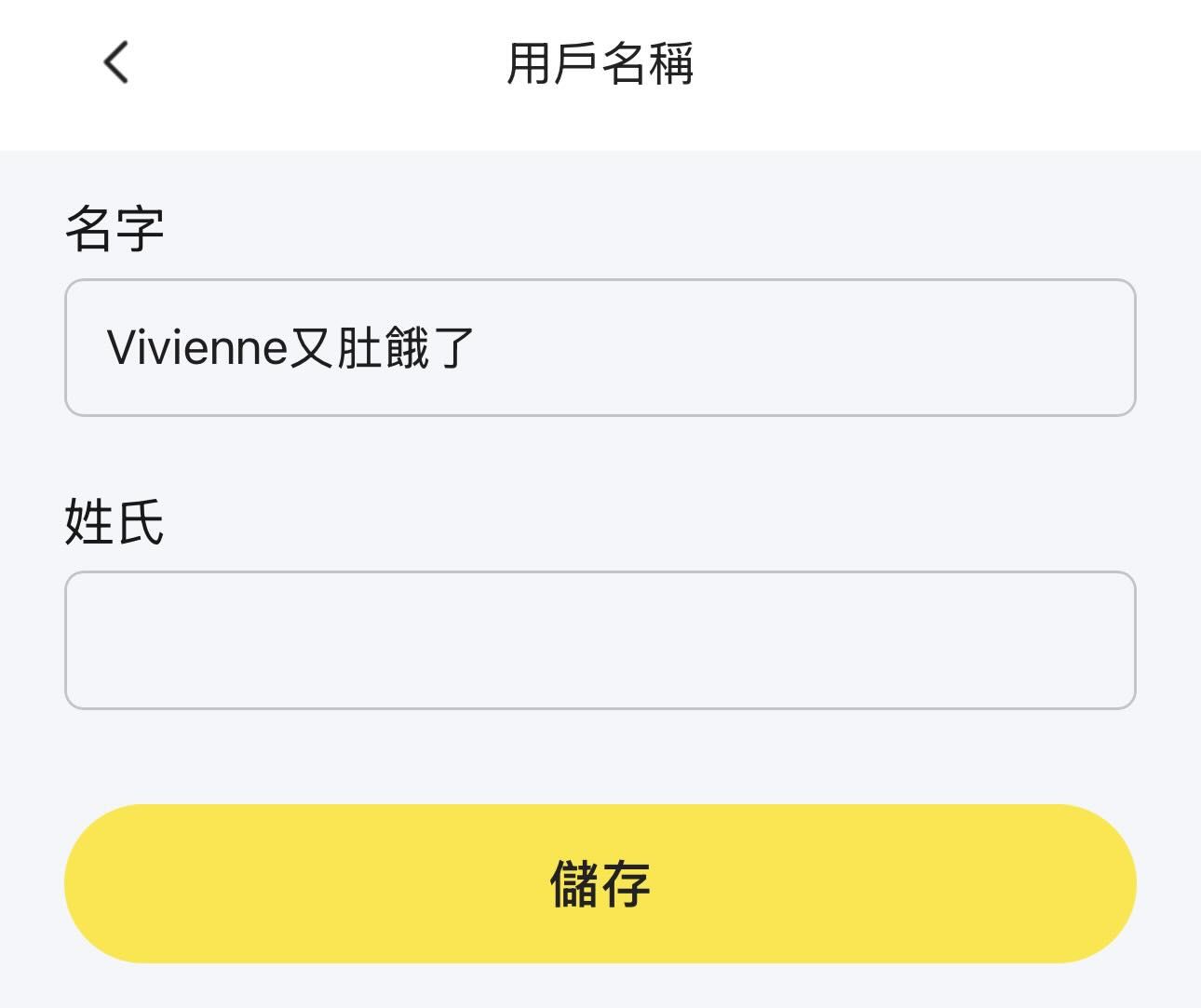Viewport: 1201px width, 1008px height.
Task: Click the 用戶名稱 page title
Action: pos(600,63)
